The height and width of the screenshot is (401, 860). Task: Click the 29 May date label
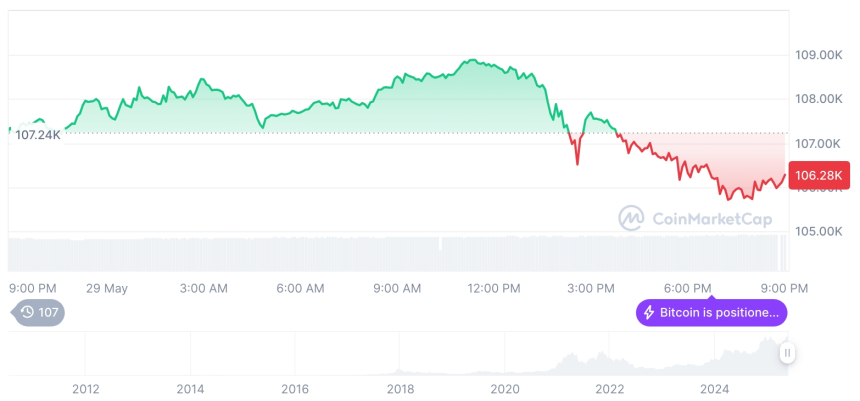pos(107,288)
